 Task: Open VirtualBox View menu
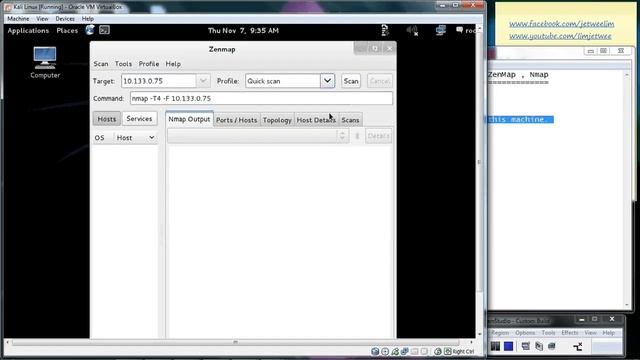tap(42, 19)
